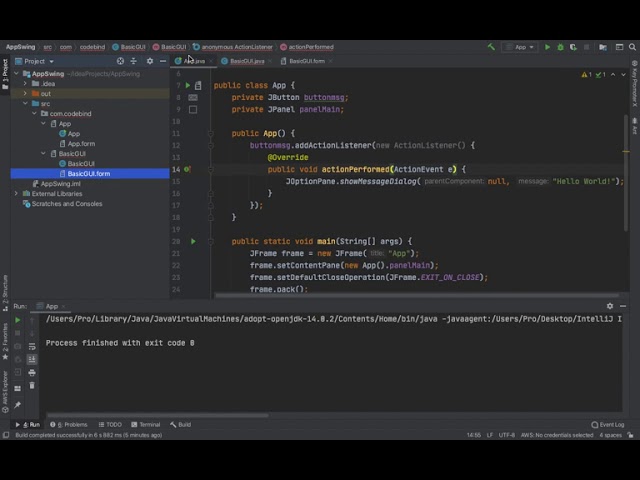This screenshot has width=640, height=480.
Task: Select BasicGUI.form in project tree
Action: tap(90, 173)
